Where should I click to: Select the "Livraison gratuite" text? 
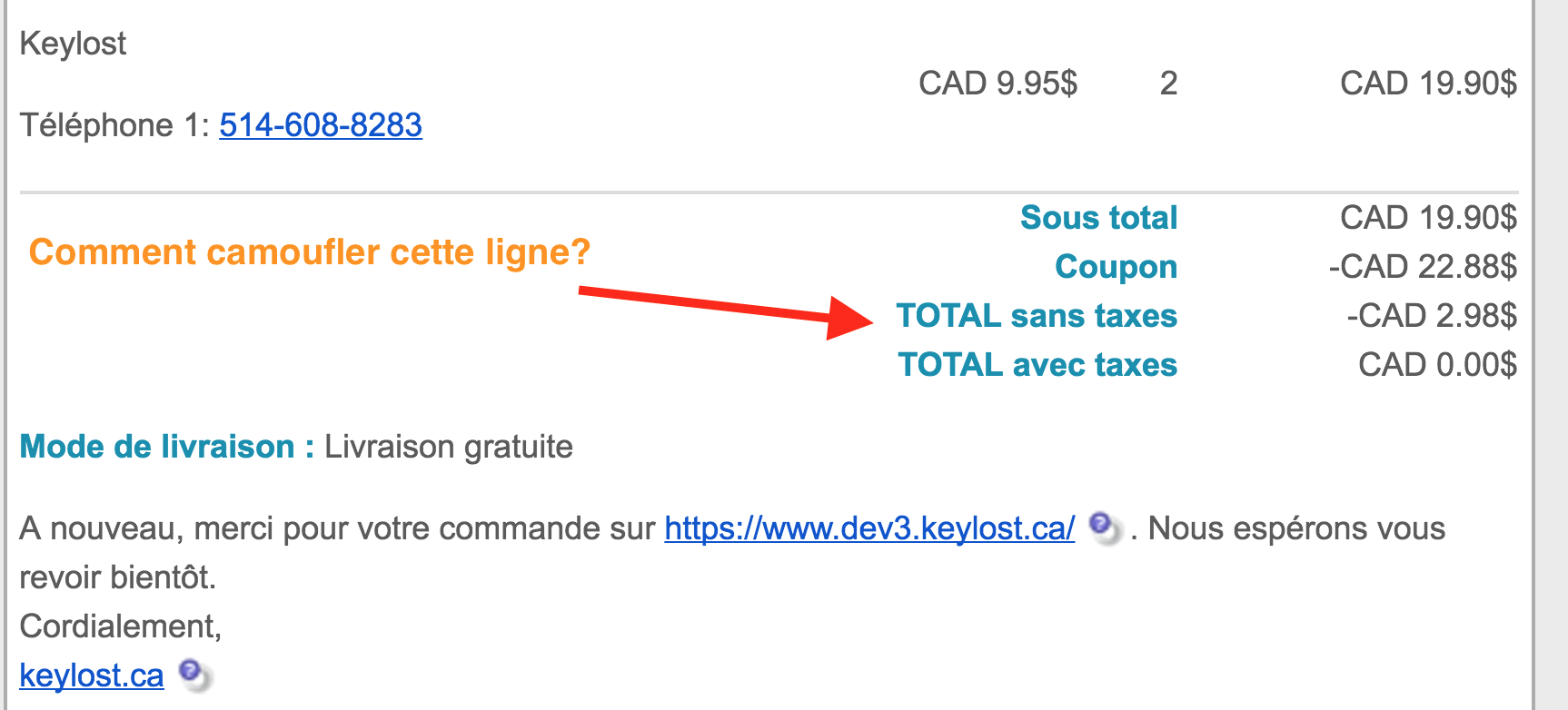pos(449,447)
